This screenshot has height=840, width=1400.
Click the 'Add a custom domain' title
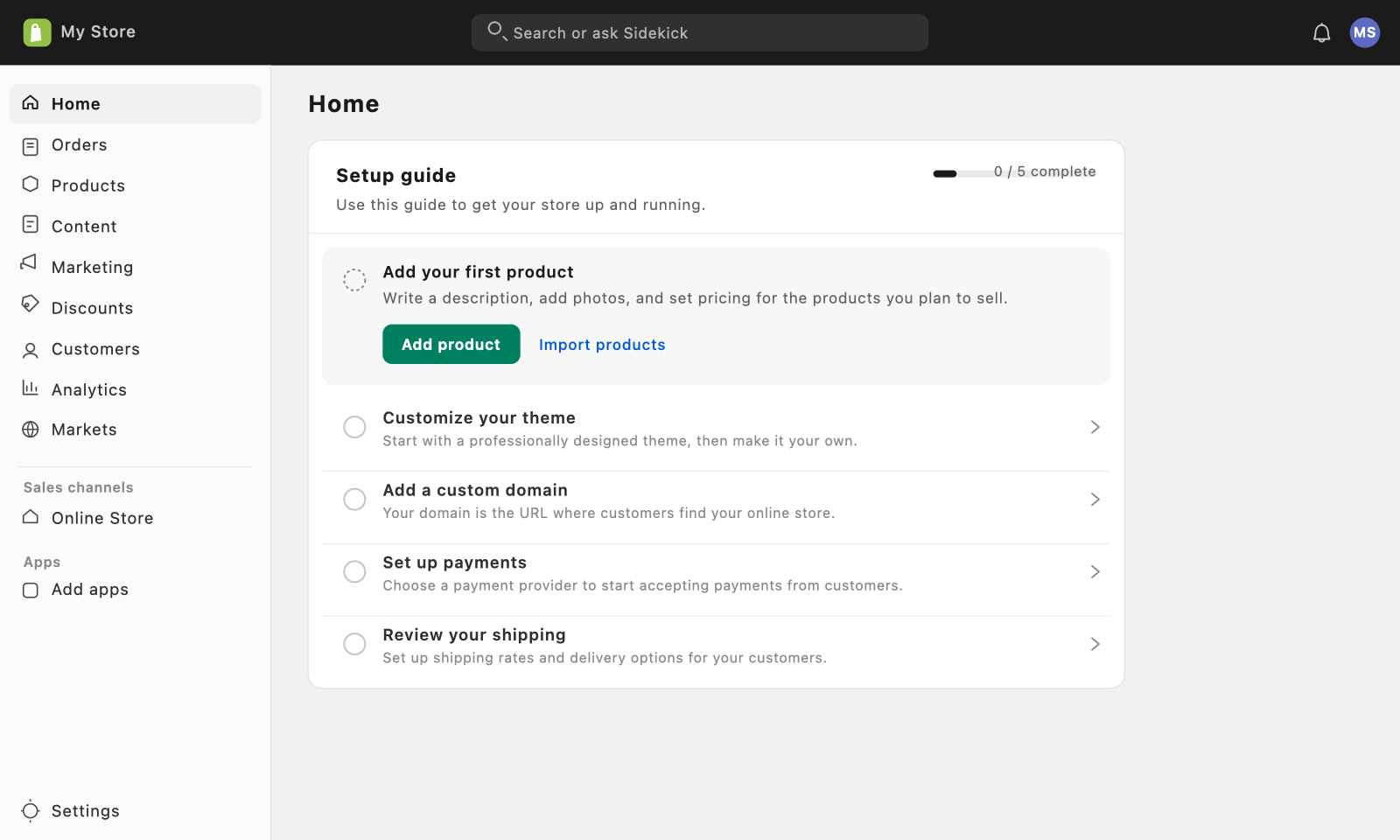point(475,490)
